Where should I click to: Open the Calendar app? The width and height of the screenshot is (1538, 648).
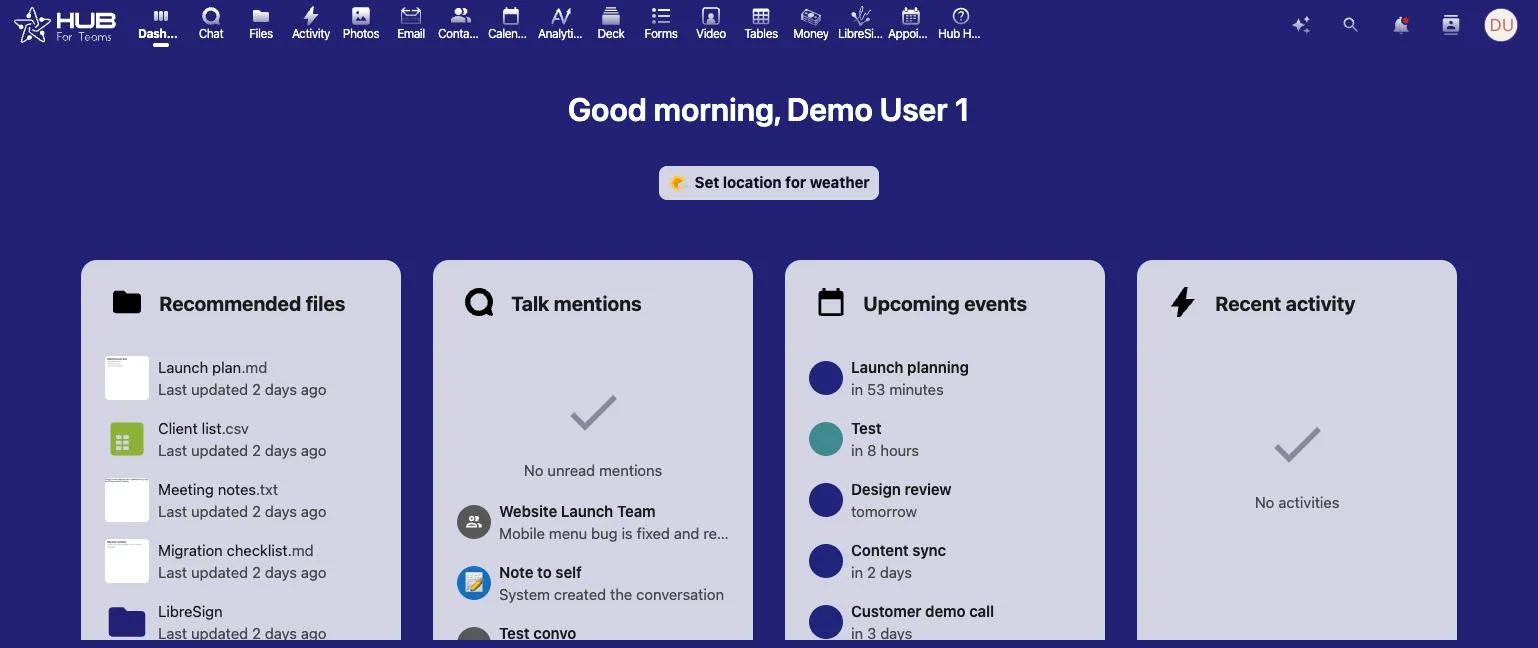point(510,24)
